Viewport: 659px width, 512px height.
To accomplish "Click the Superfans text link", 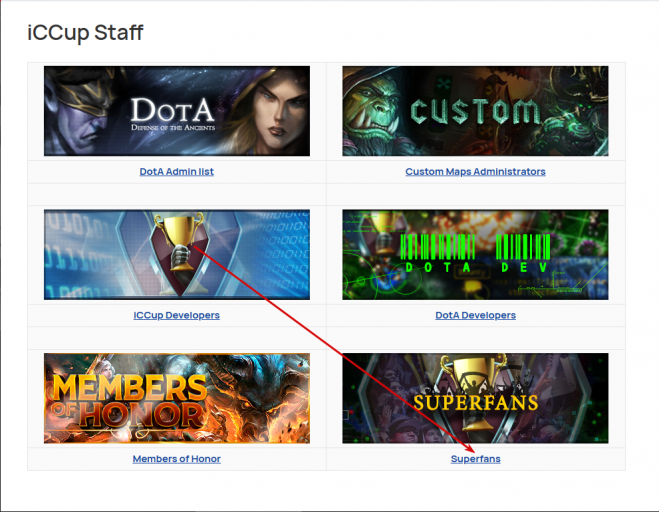I will pyautogui.click(x=475, y=459).
